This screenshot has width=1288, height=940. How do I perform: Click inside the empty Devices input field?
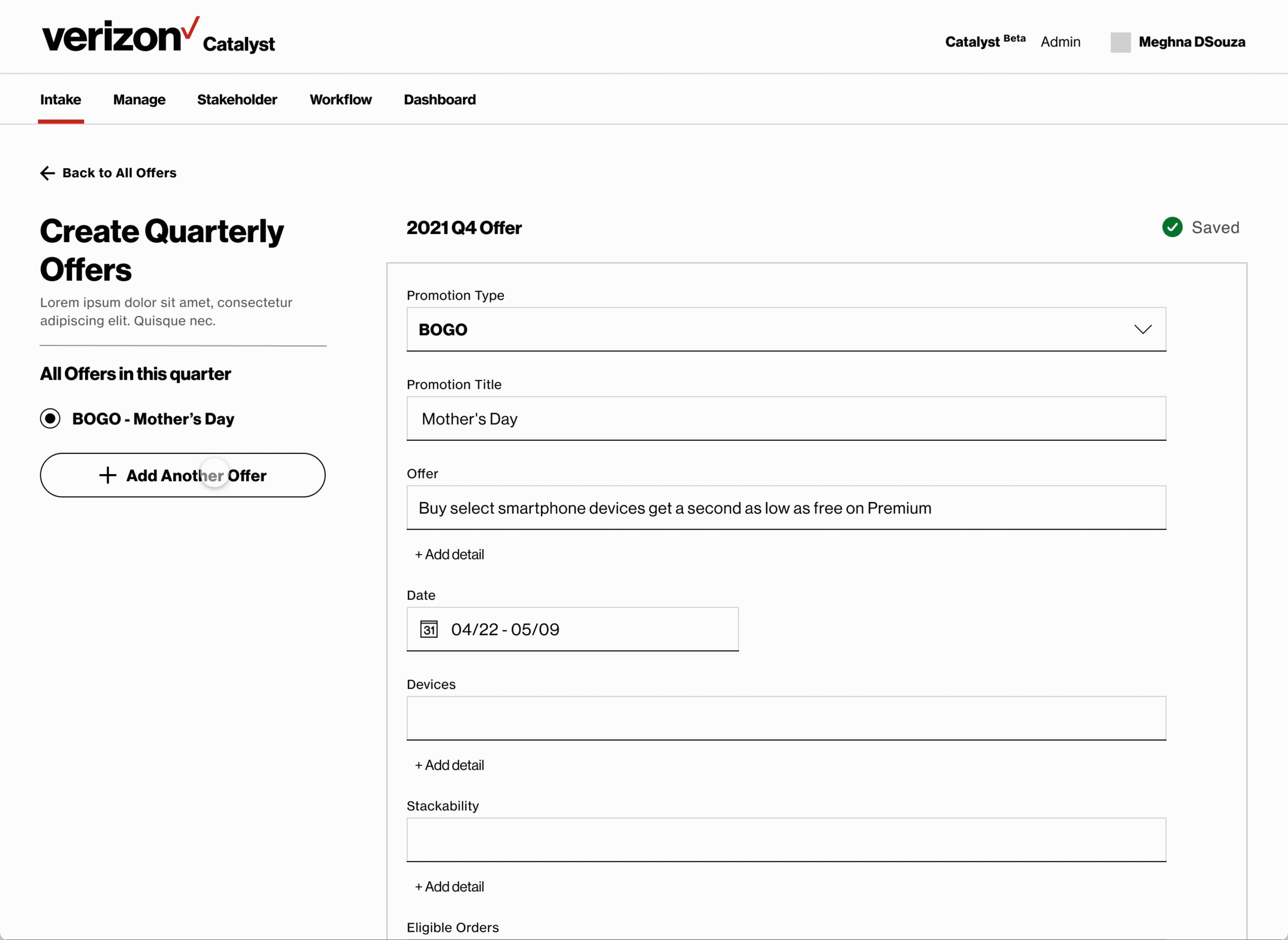point(786,718)
